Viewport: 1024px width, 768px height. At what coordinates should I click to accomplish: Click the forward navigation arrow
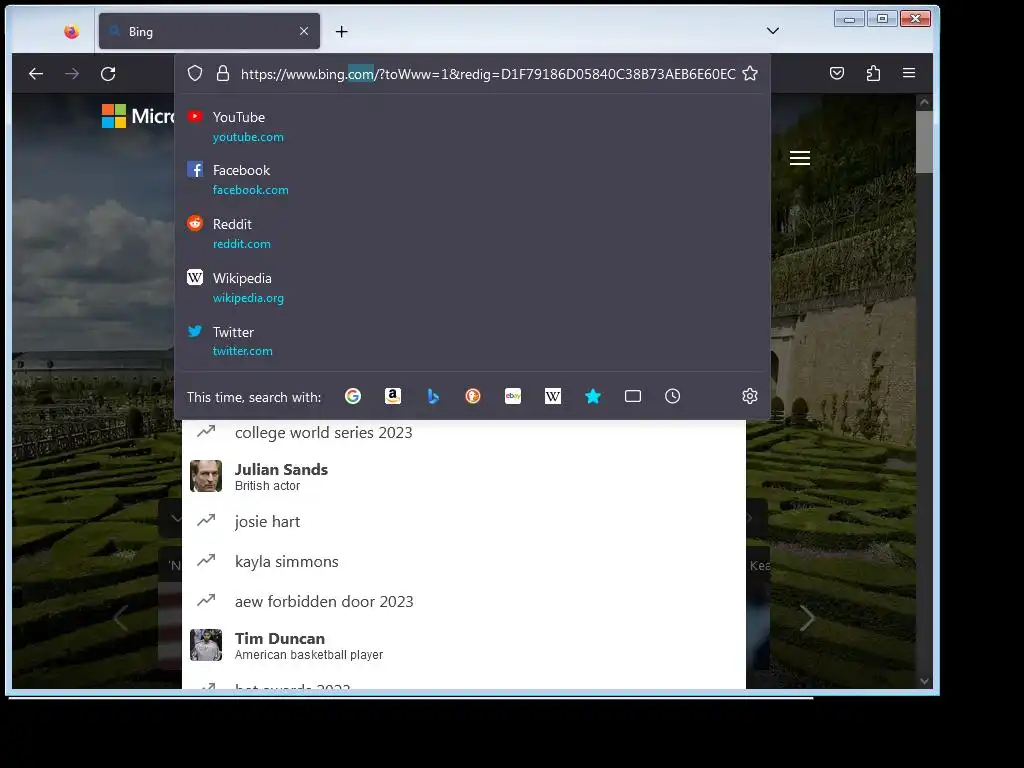point(72,74)
